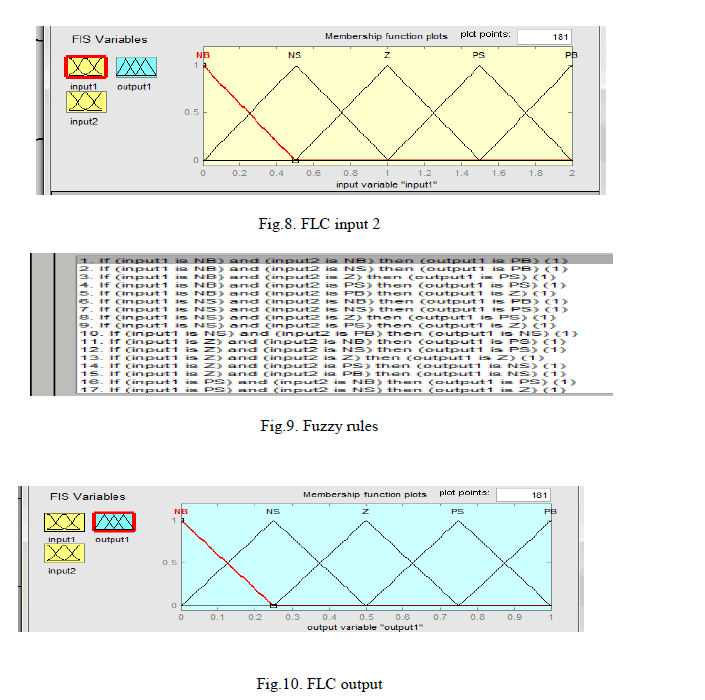Select output1 icon in the upper FIS Variables panel
705x700 pixels.
(x=136, y=67)
